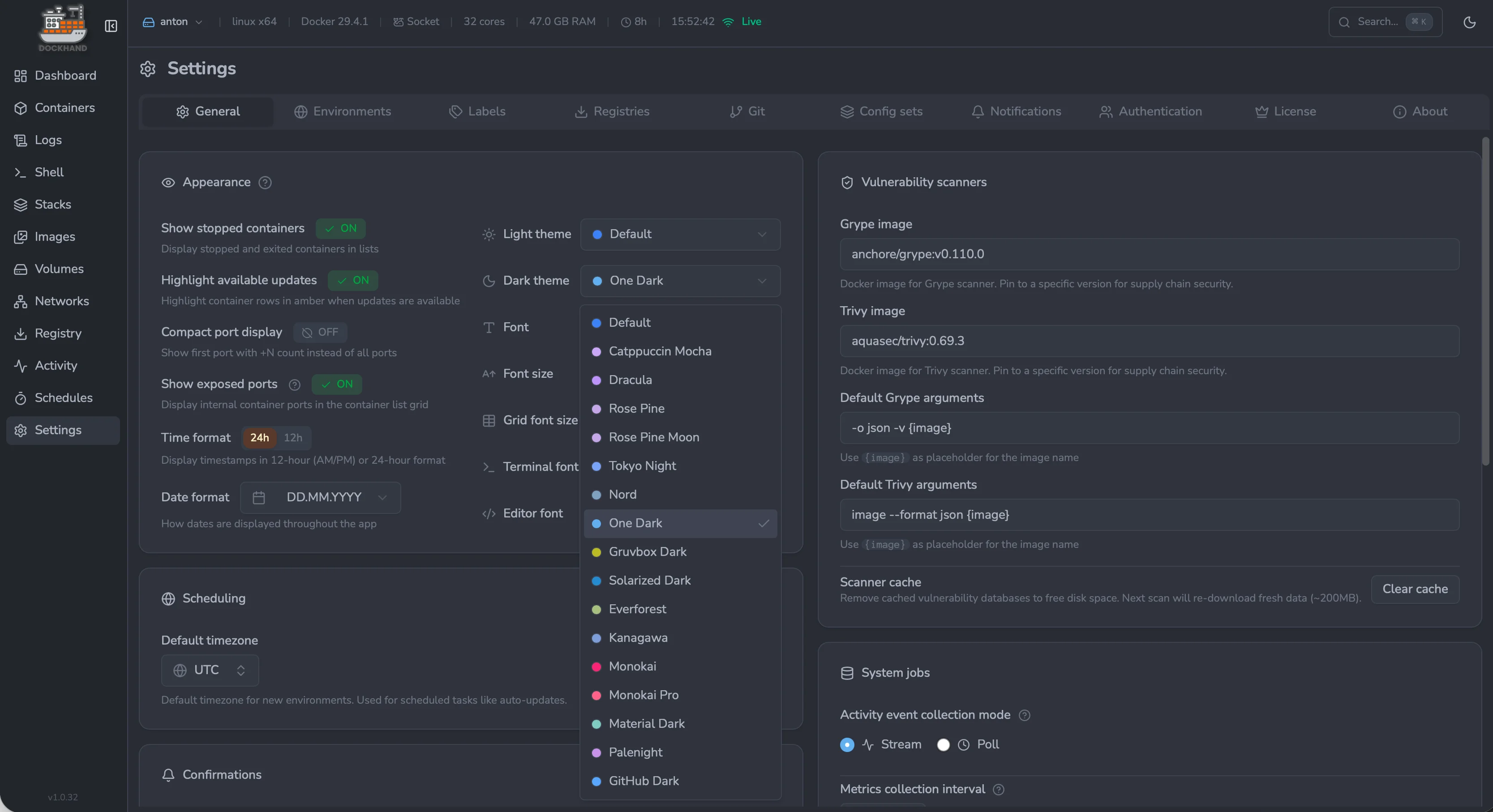Select Poll collection mode radio
1493x812 pixels.
click(943, 745)
